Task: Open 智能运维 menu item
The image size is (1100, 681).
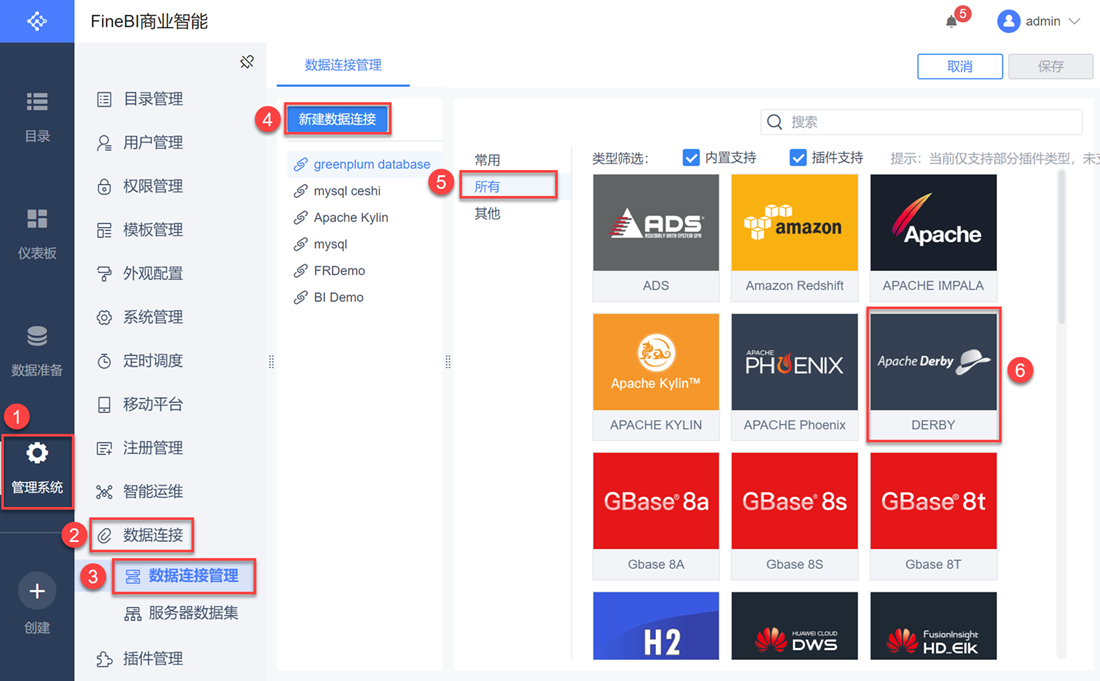Action: click(140, 492)
